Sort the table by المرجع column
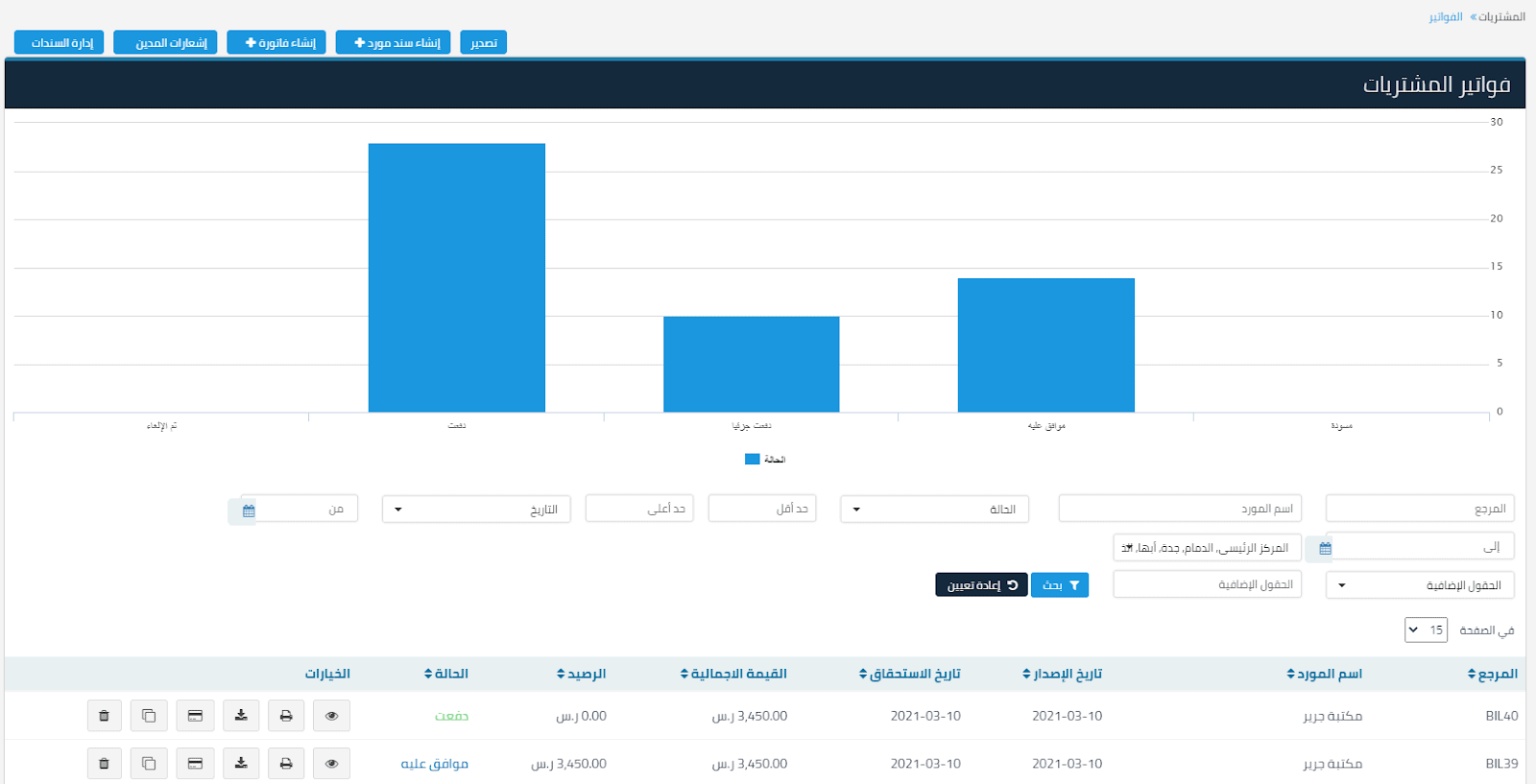 tap(1492, 675)
